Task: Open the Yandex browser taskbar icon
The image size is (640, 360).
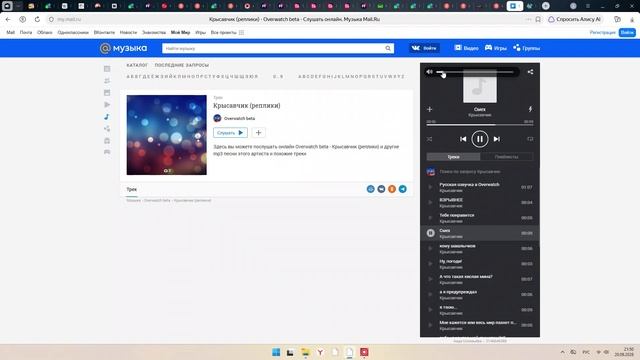Action: (320, 352)
